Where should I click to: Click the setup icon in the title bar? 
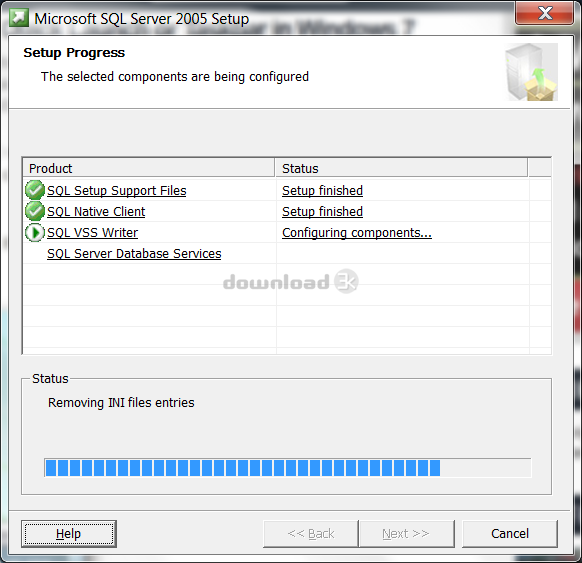19,18
